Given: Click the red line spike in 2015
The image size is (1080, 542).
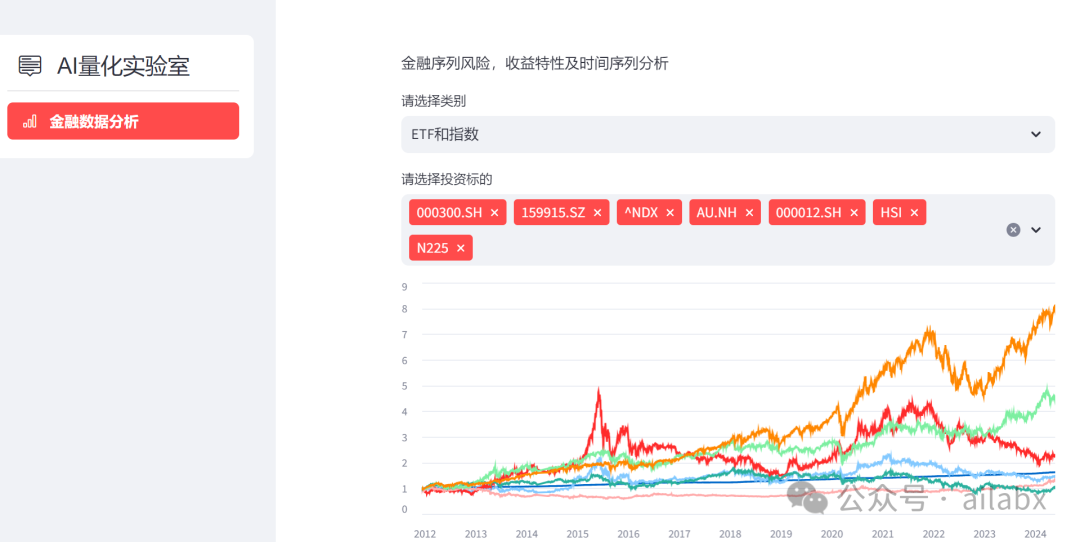Looking at the screenshot, I should [x=599, y=393].
